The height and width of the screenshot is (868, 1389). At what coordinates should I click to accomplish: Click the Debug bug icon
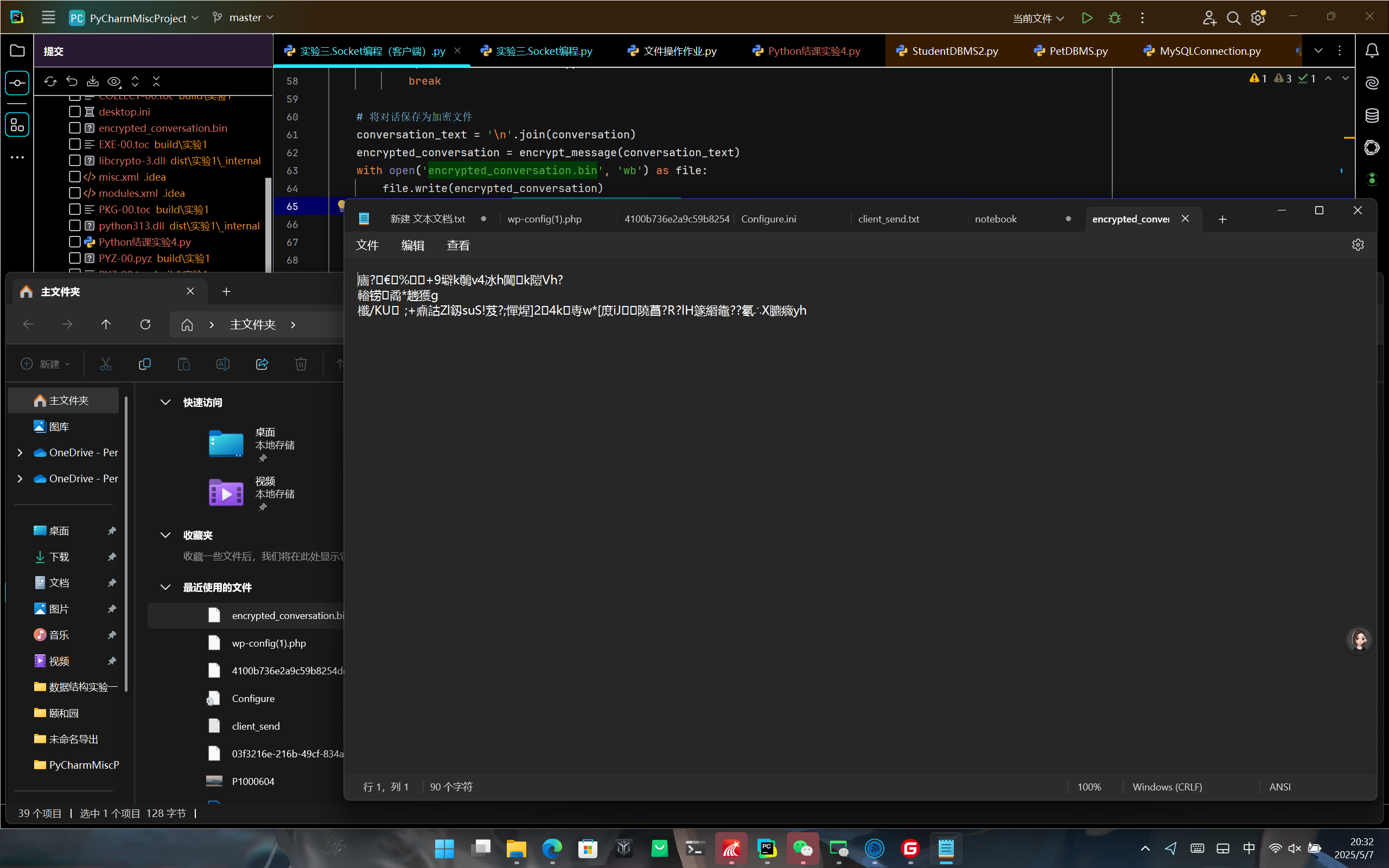tap(1114, 18)
